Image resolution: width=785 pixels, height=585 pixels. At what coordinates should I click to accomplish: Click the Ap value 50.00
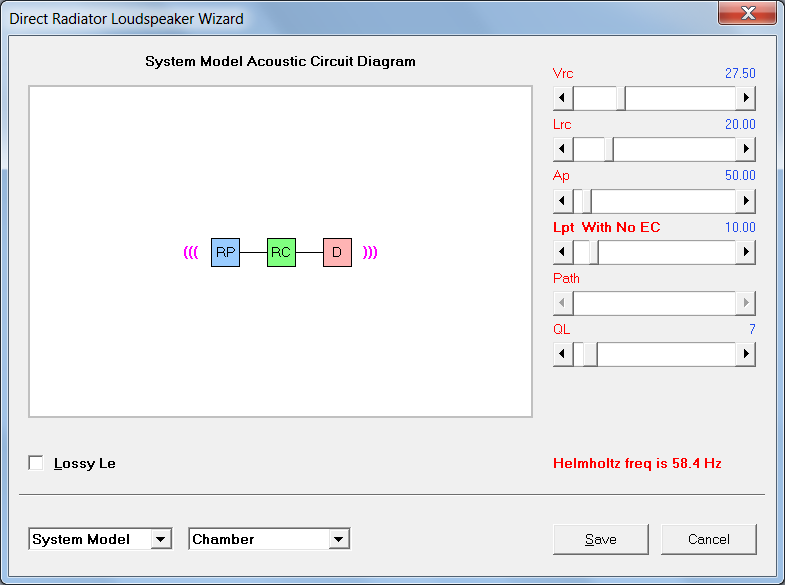click(x=740, y=175)
